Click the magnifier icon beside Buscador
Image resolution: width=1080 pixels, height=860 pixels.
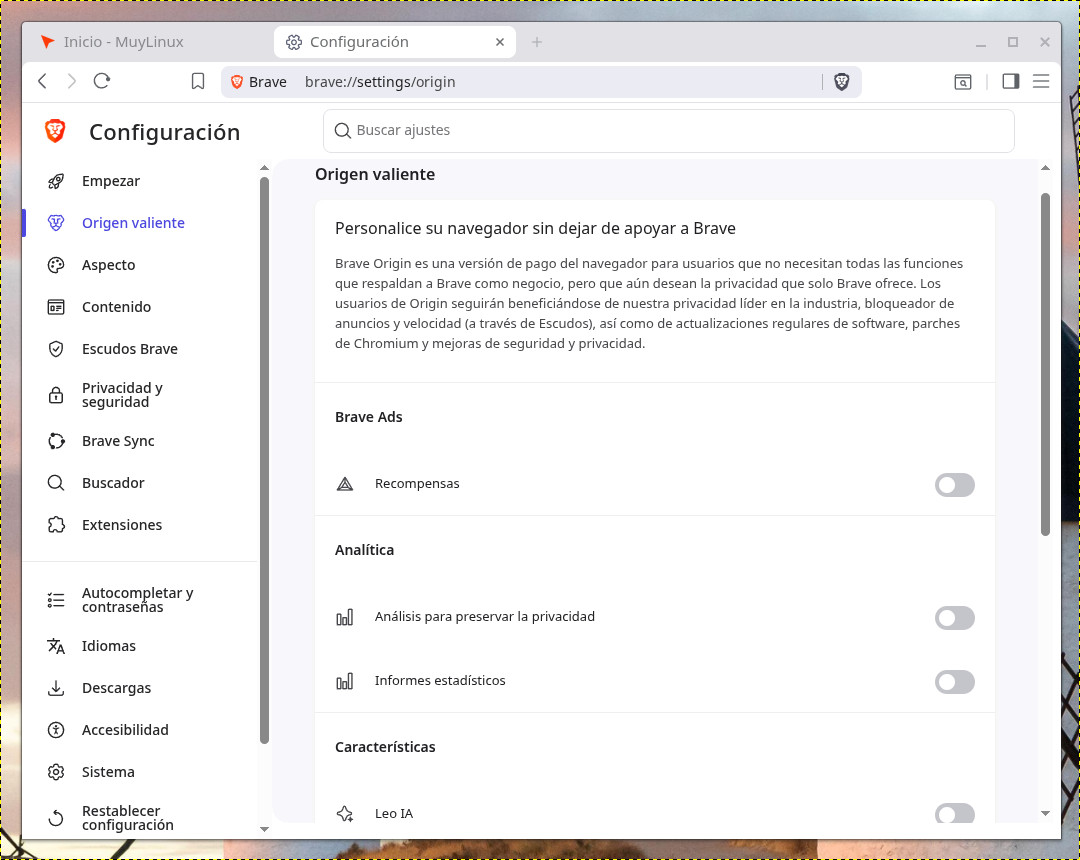coord(56,483)
